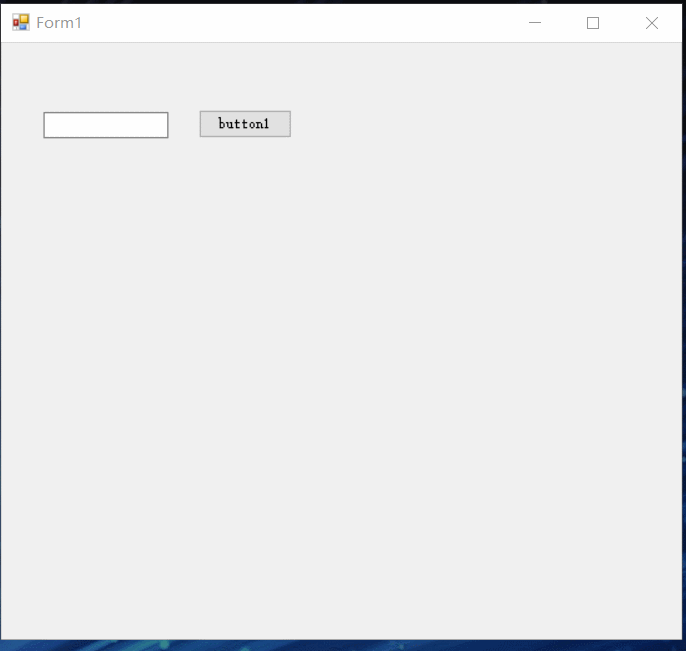Click the X icon to exit Form1

[652, 22]
